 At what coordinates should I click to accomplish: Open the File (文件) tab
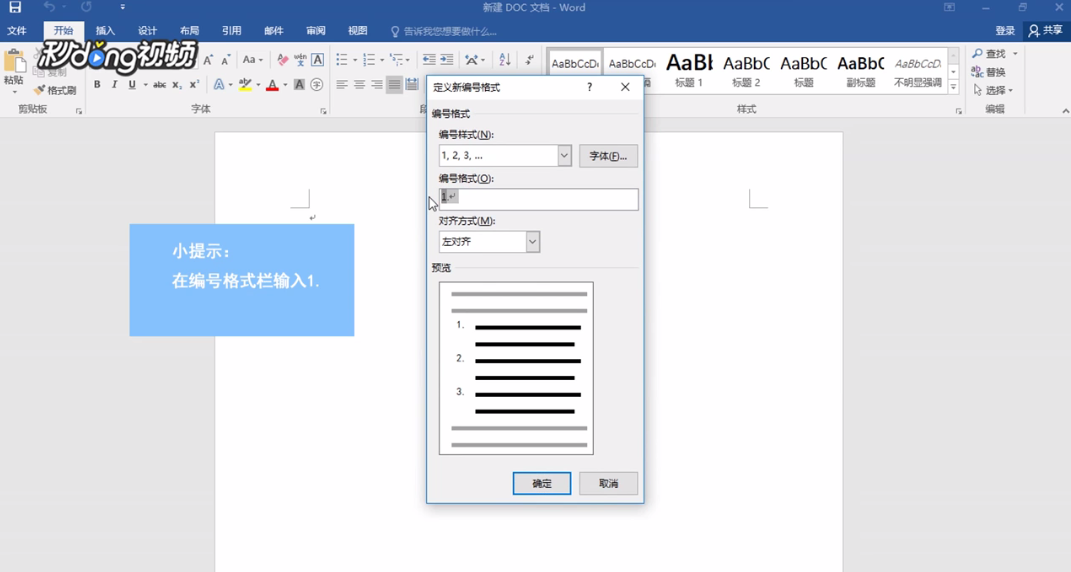point(16,31)
